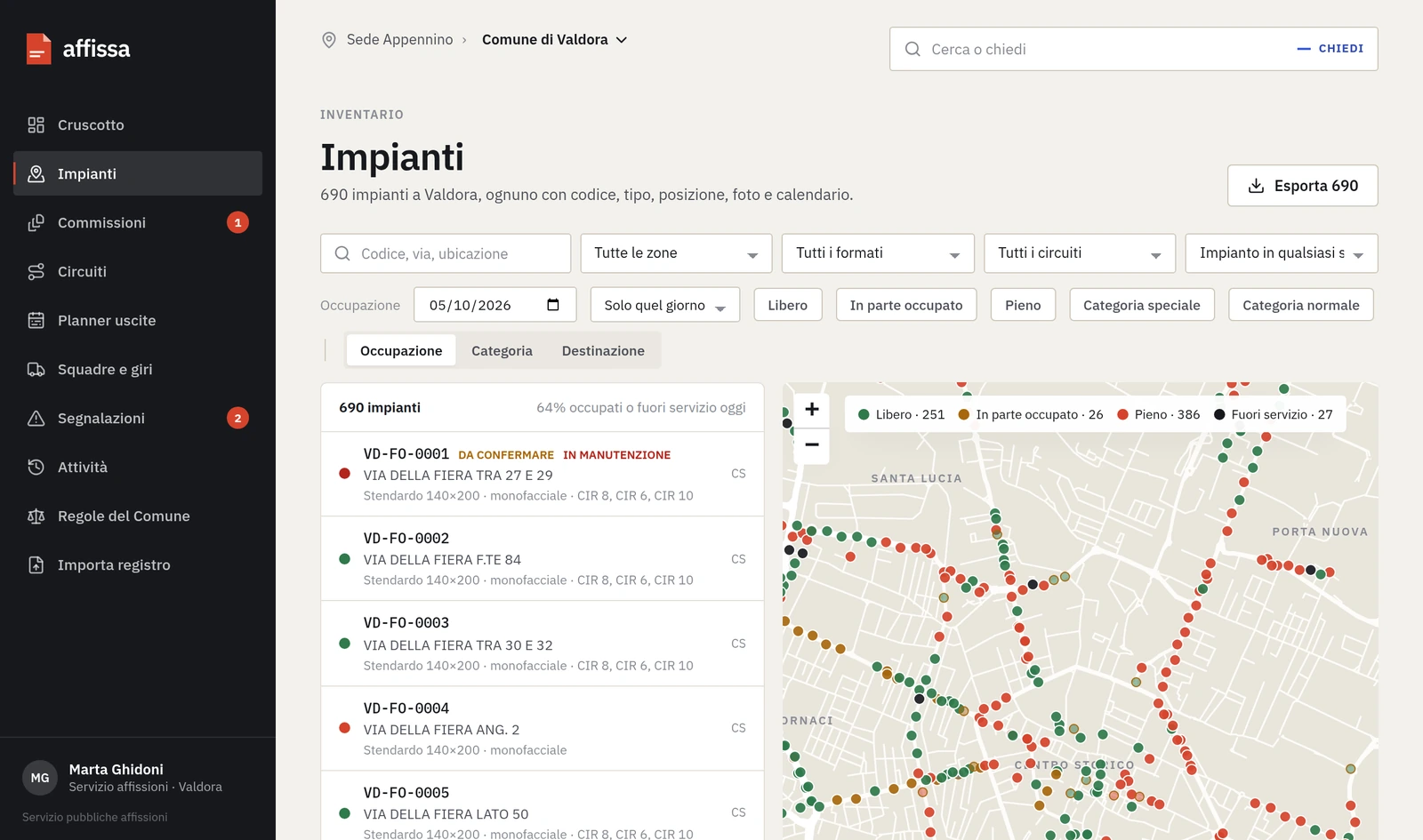Open the Solo quel giorno dropdown
Screen dimensions: 1423x840
(665, 305)
